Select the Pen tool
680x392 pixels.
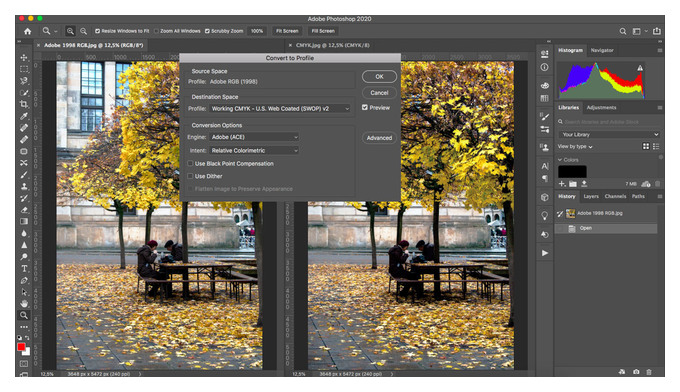(24, 280)
